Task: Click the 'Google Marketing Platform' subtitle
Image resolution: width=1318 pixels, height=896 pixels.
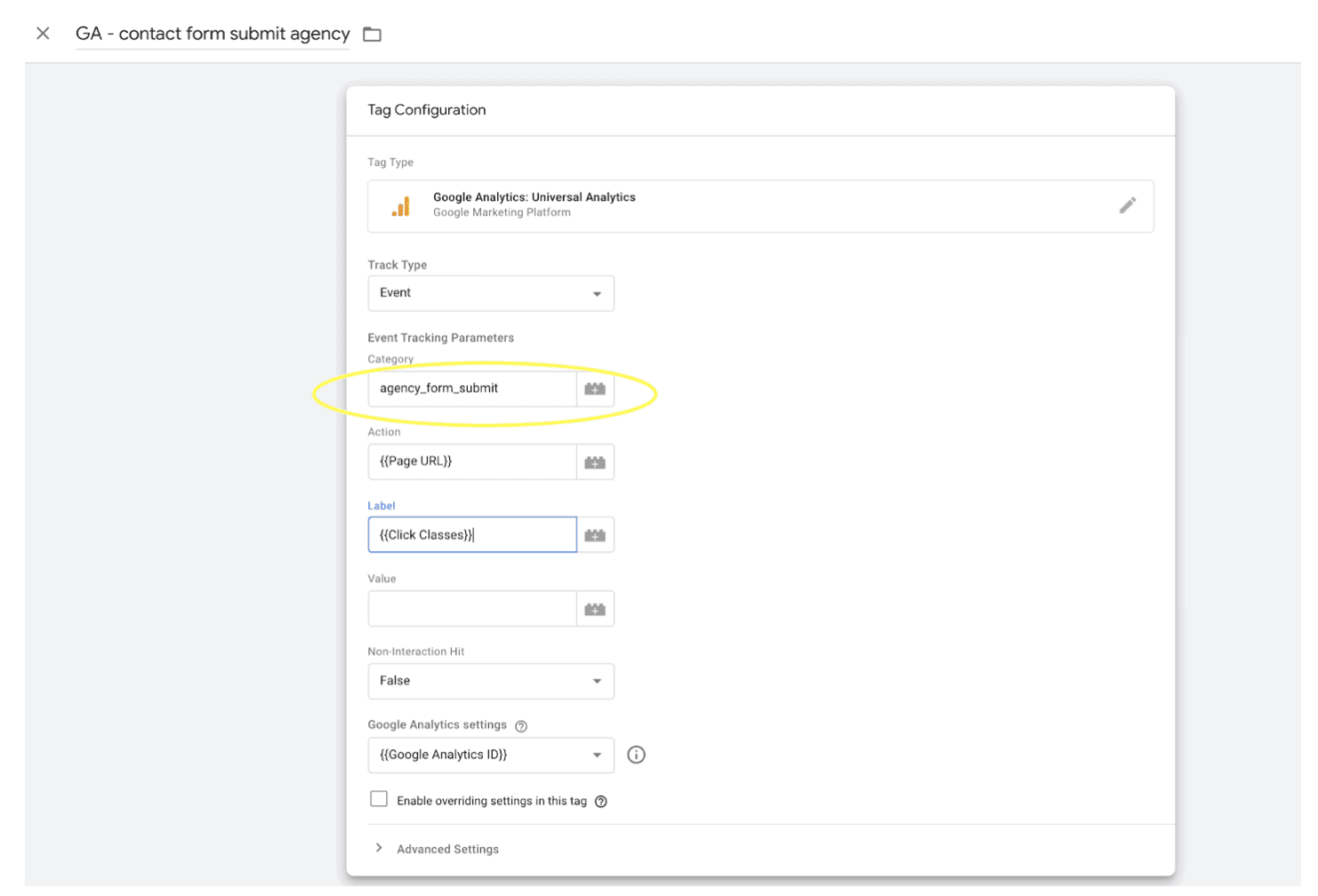Action: 502,212
